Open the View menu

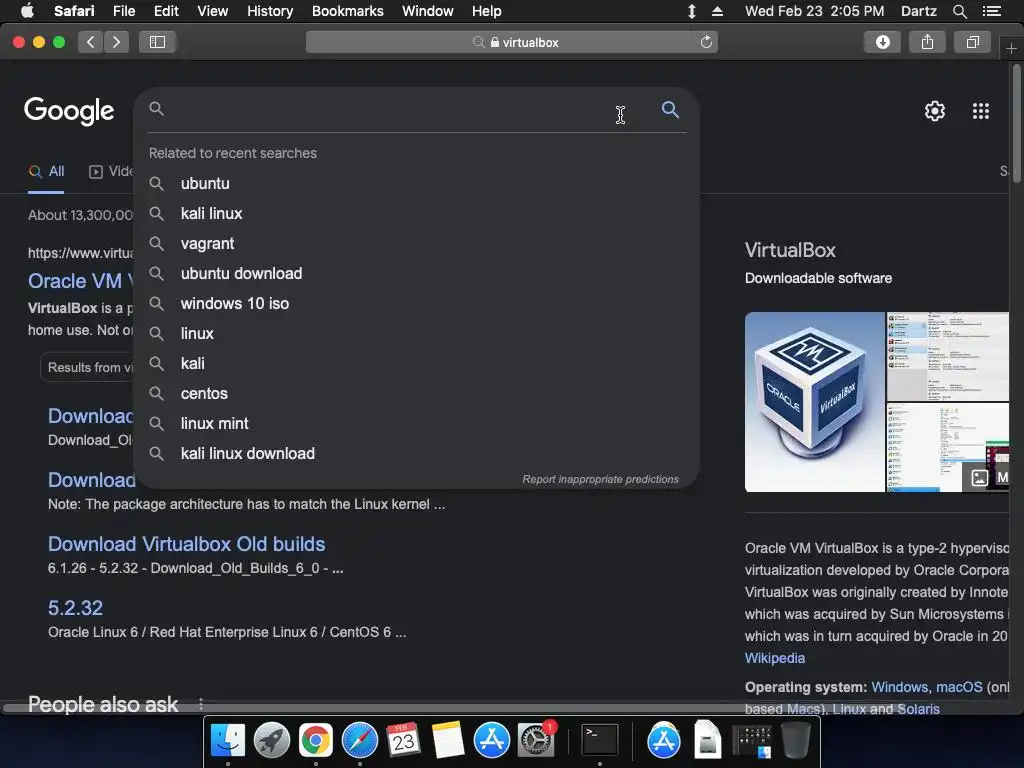click(212, 11)
